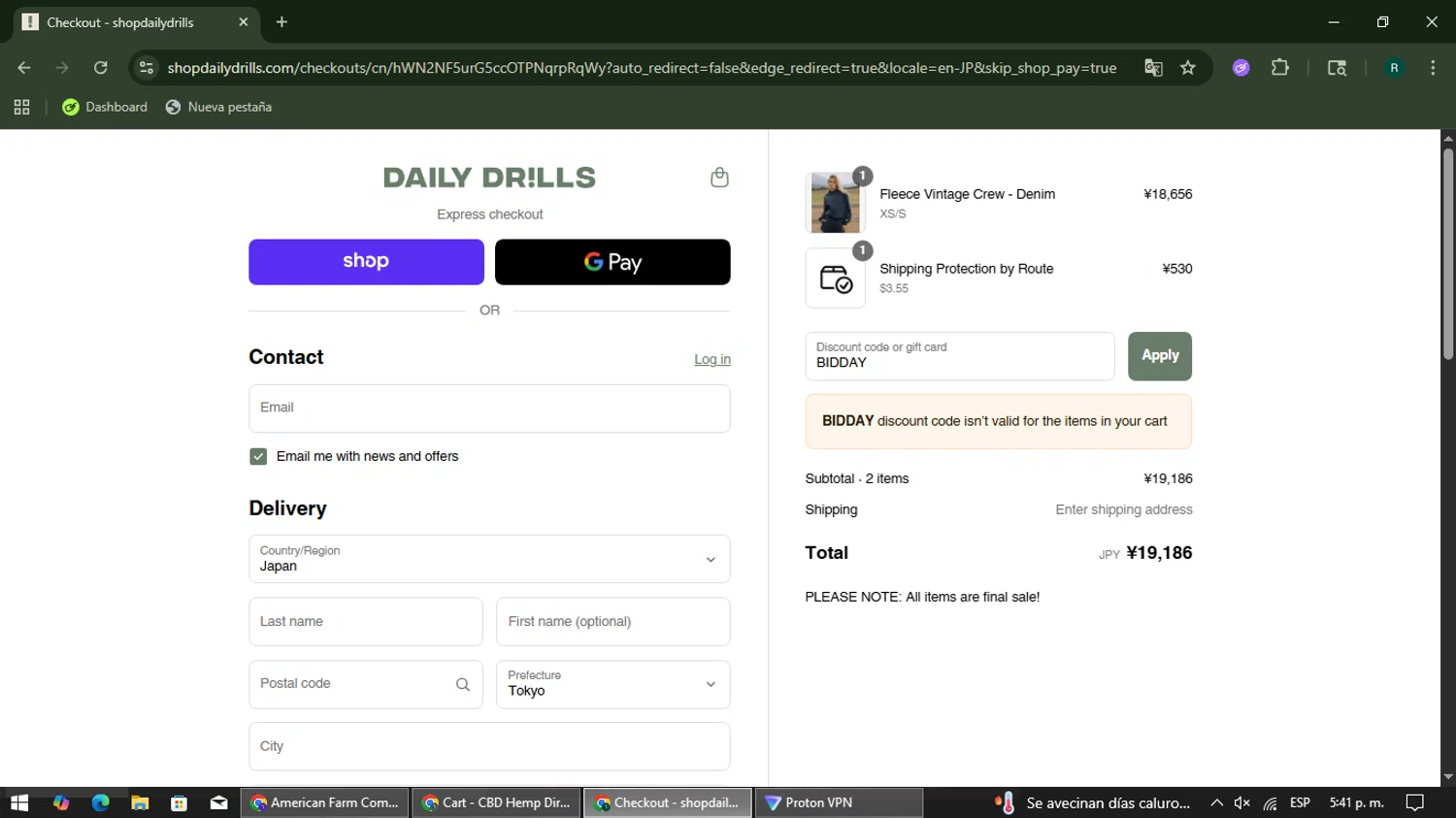
Task: Click the total ¥19,186 amount
Action: coord(1160,553)
